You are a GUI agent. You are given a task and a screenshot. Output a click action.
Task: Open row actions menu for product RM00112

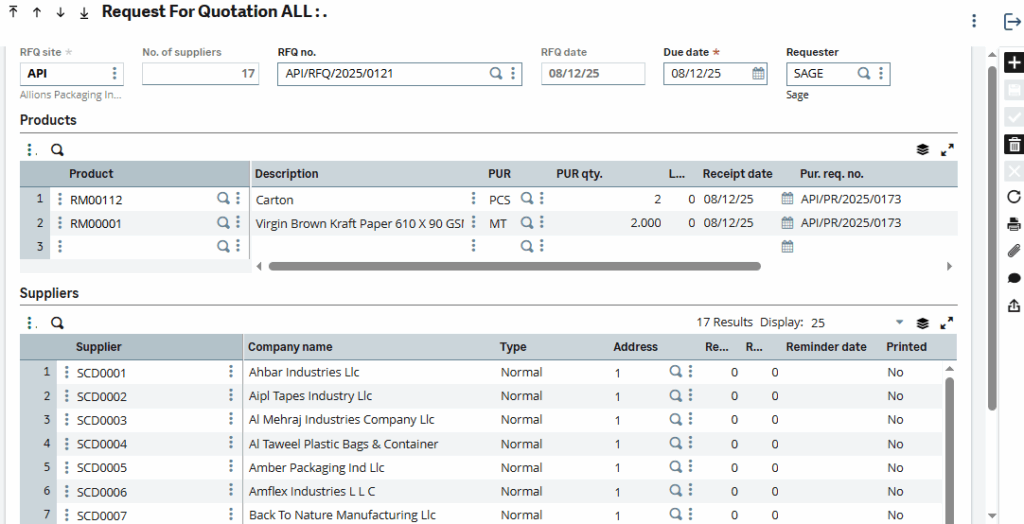pos(59,199)
